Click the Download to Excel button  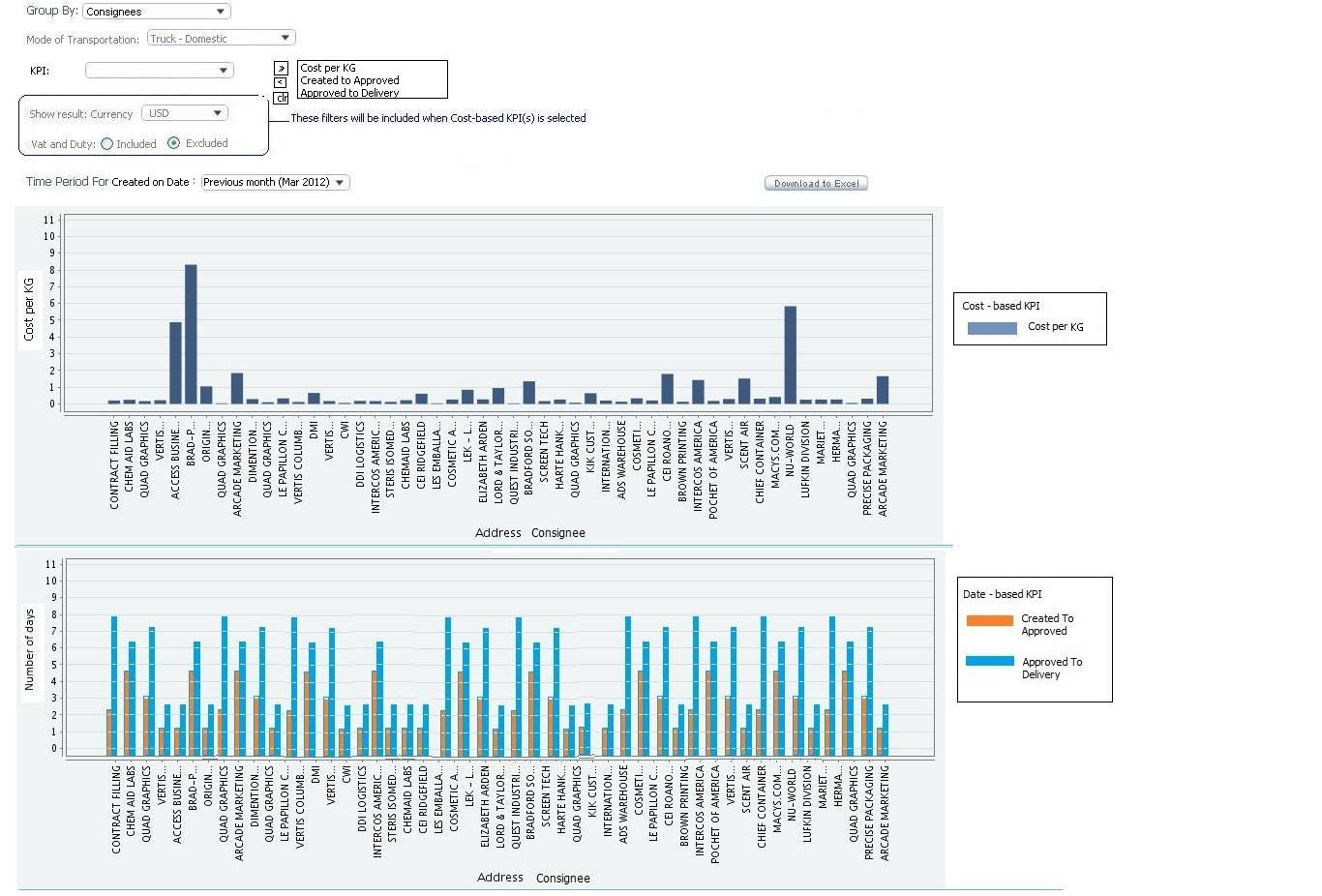click(x=816, y=183)
